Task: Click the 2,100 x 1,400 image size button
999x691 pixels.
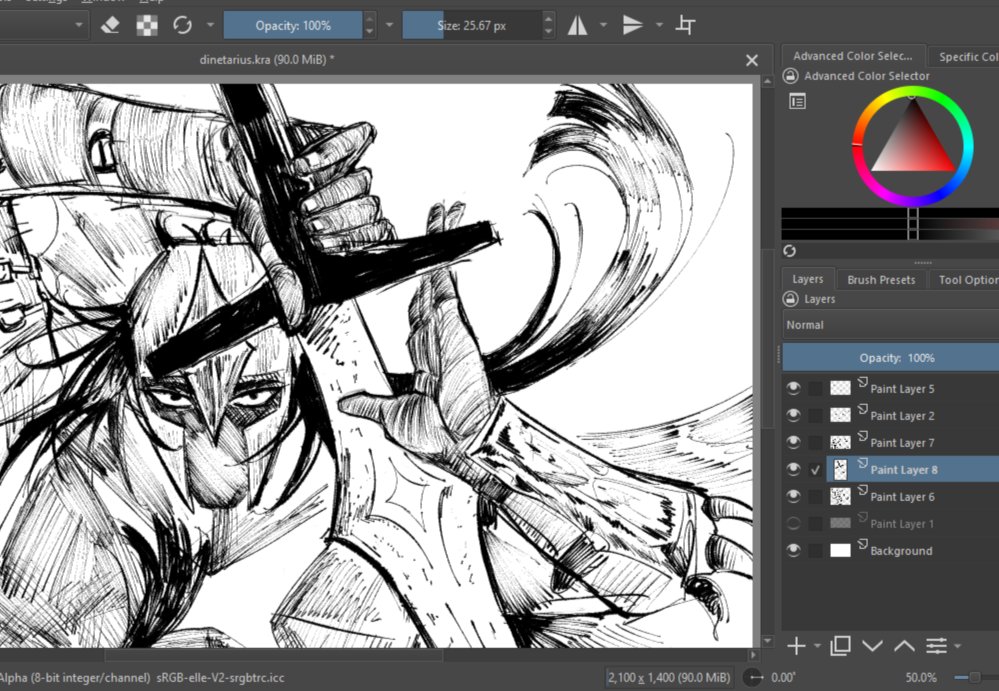Action: [668, 678]
